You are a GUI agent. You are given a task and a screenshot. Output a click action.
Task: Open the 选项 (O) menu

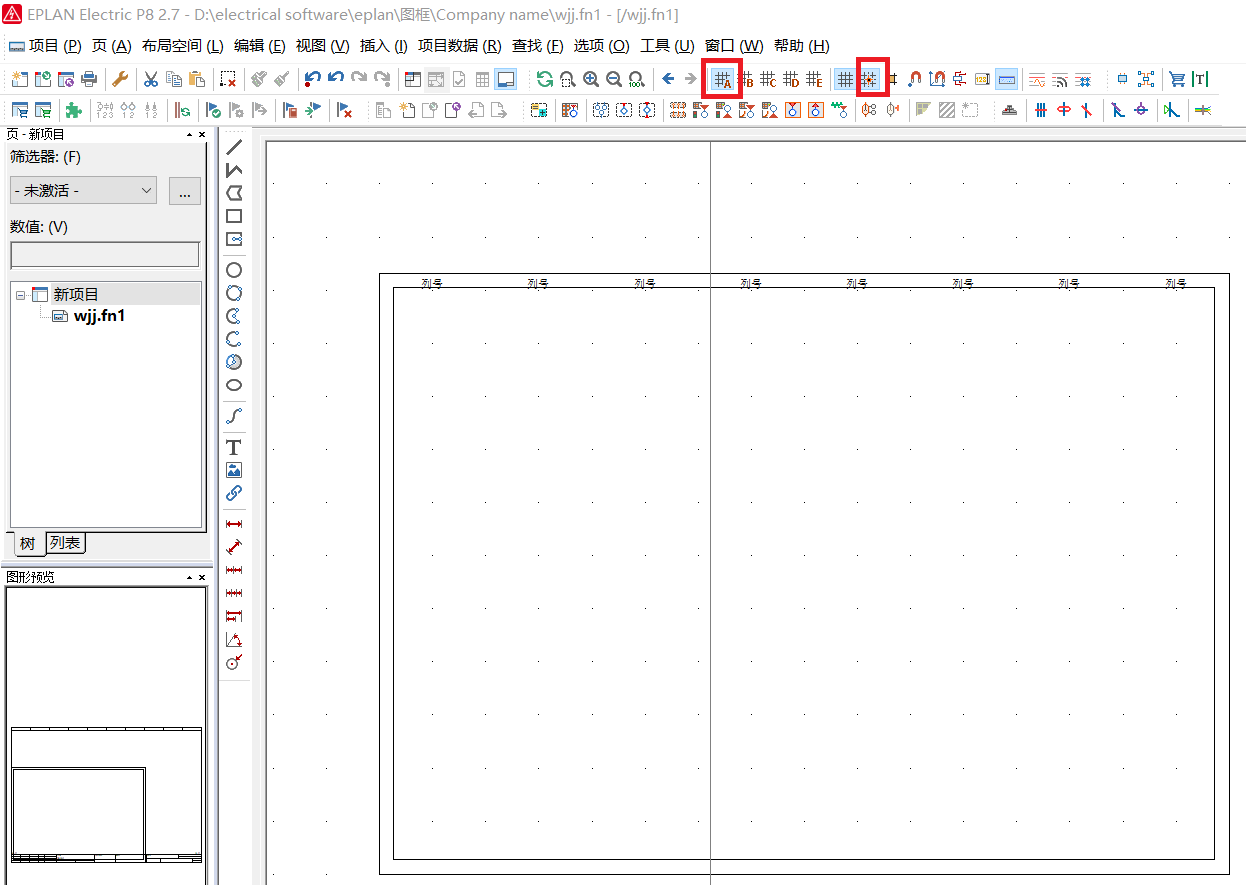click(601, 46)
